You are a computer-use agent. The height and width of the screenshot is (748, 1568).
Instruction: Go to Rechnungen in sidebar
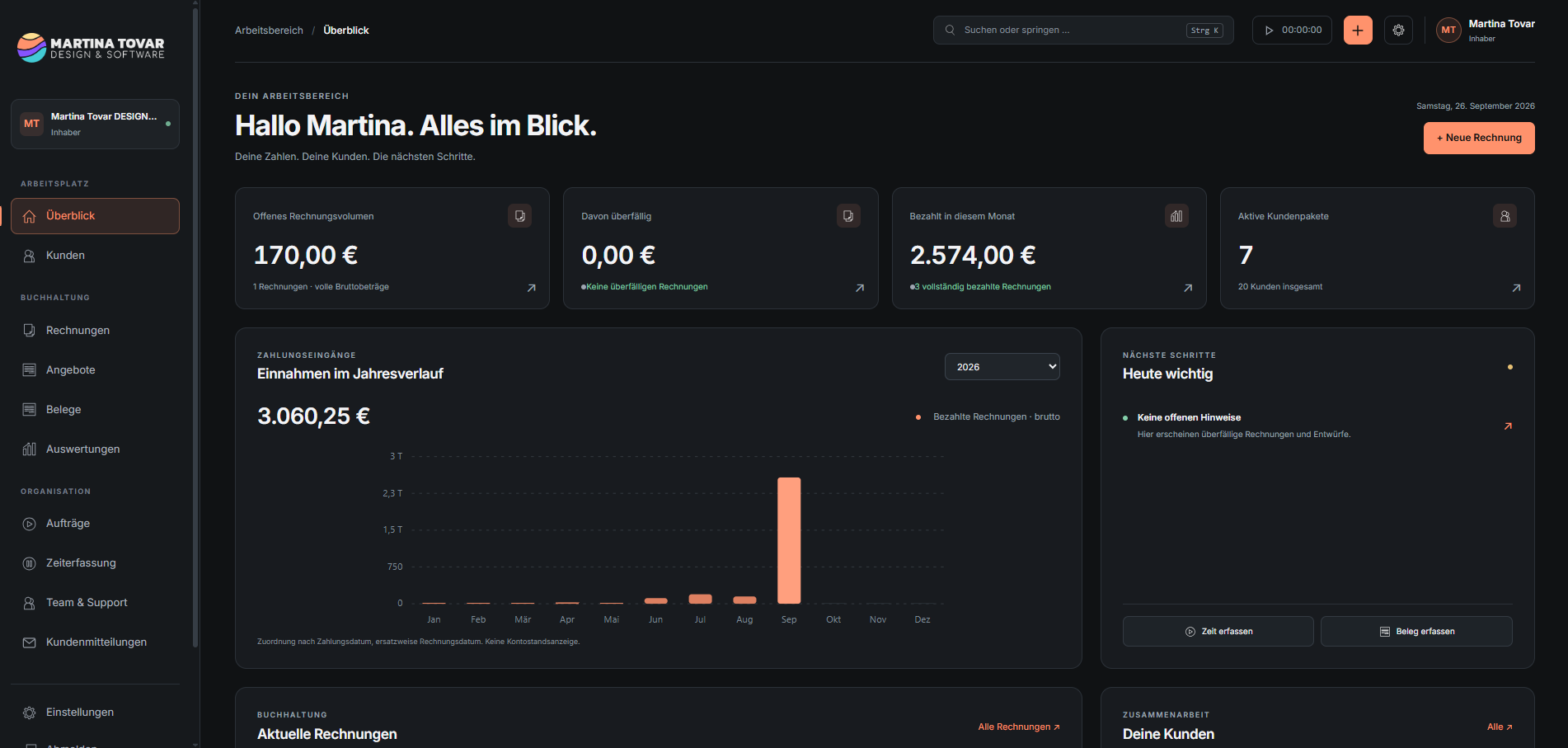[x=95, y=331]
